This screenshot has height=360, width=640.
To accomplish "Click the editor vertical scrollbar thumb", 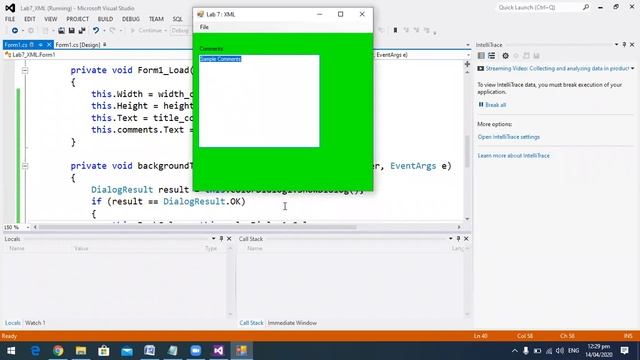I will 467,151.
